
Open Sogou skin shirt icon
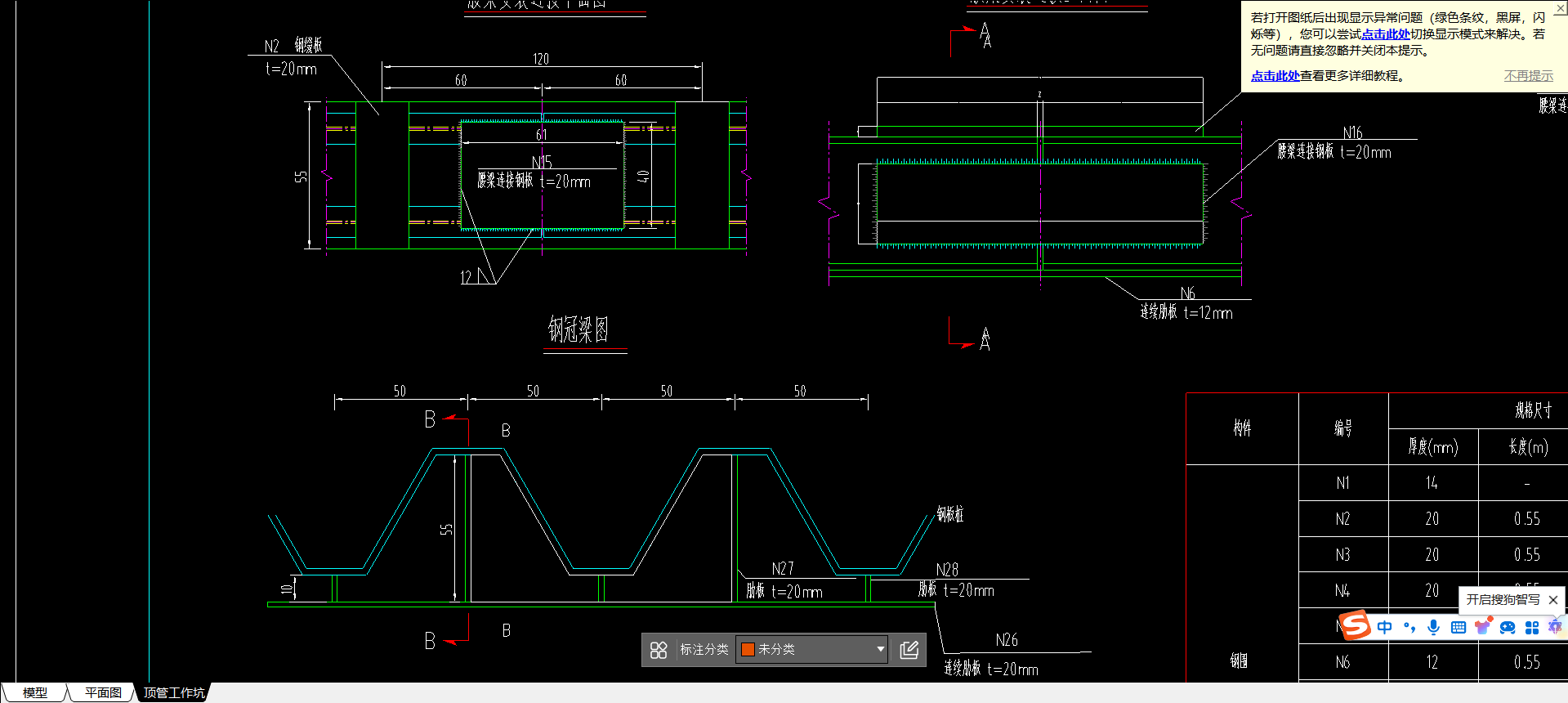tap(1482, 627)
